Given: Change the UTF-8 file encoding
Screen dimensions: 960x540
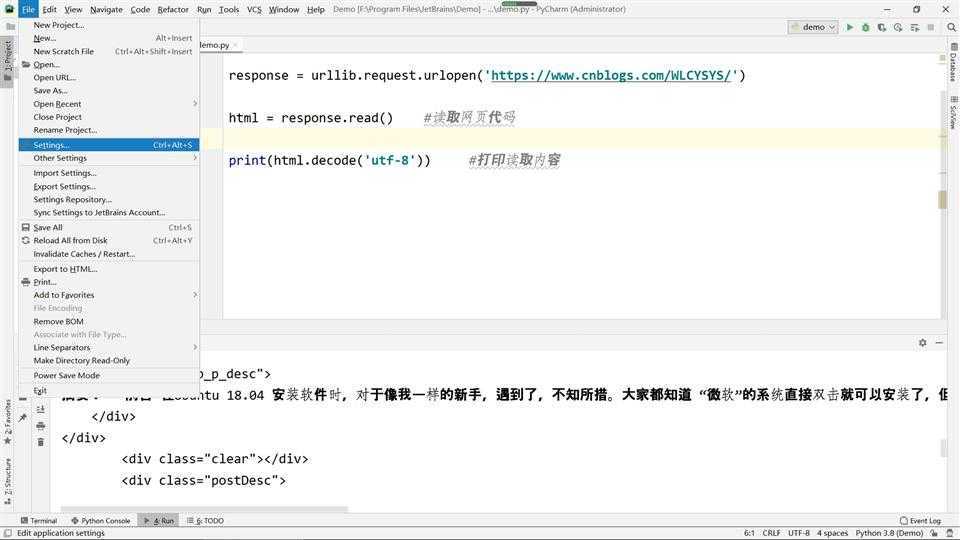Looking at the screenshot, I should 798,533.
